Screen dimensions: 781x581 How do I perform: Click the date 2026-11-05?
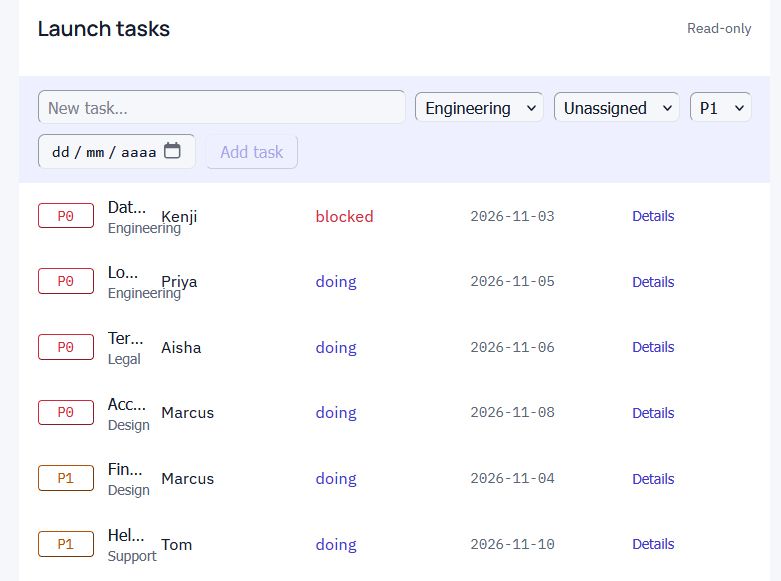point(513,281)
